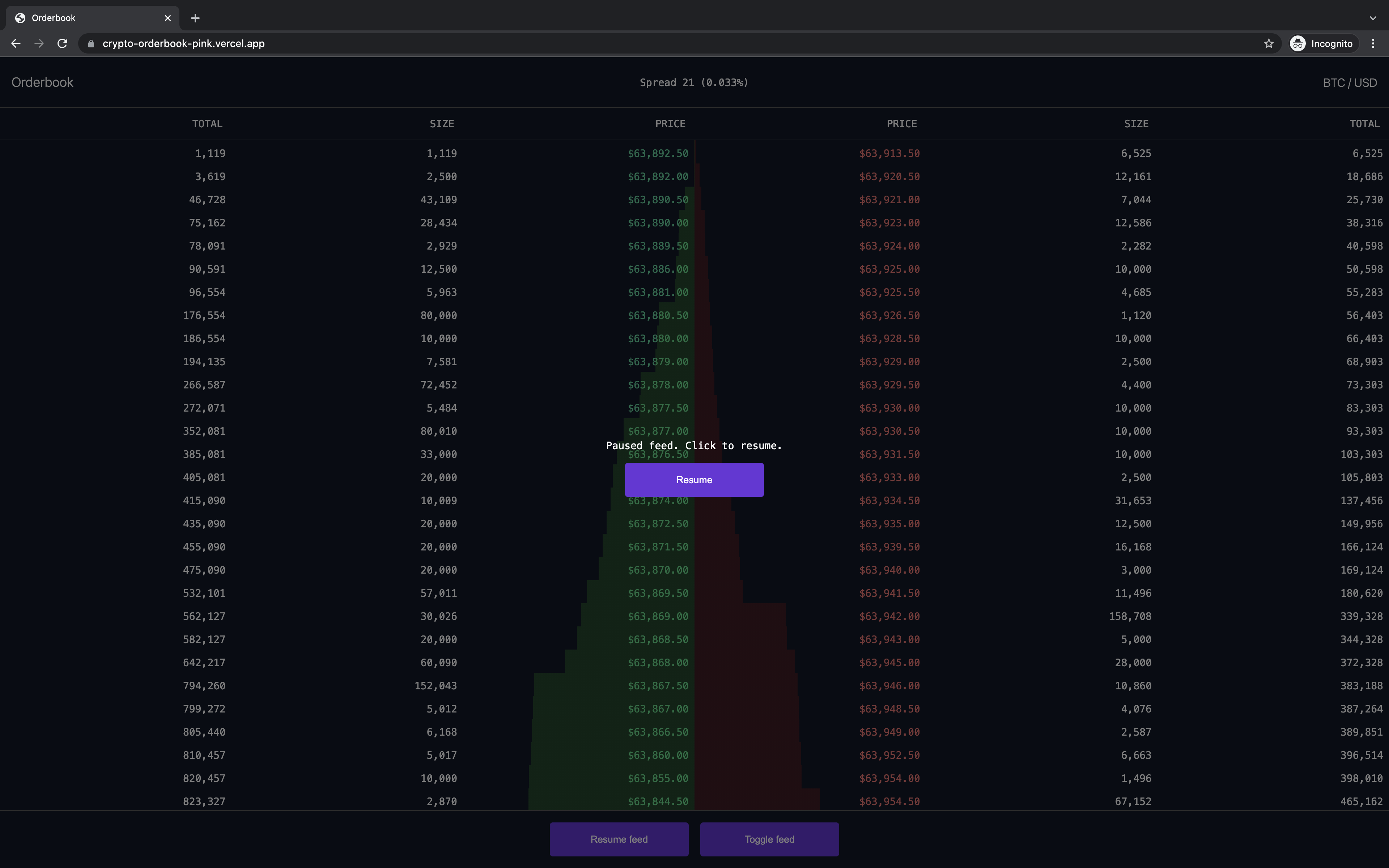The image size is (1389, 868).
Task: Select ask price $63,913.50 row
Action: 889,153
